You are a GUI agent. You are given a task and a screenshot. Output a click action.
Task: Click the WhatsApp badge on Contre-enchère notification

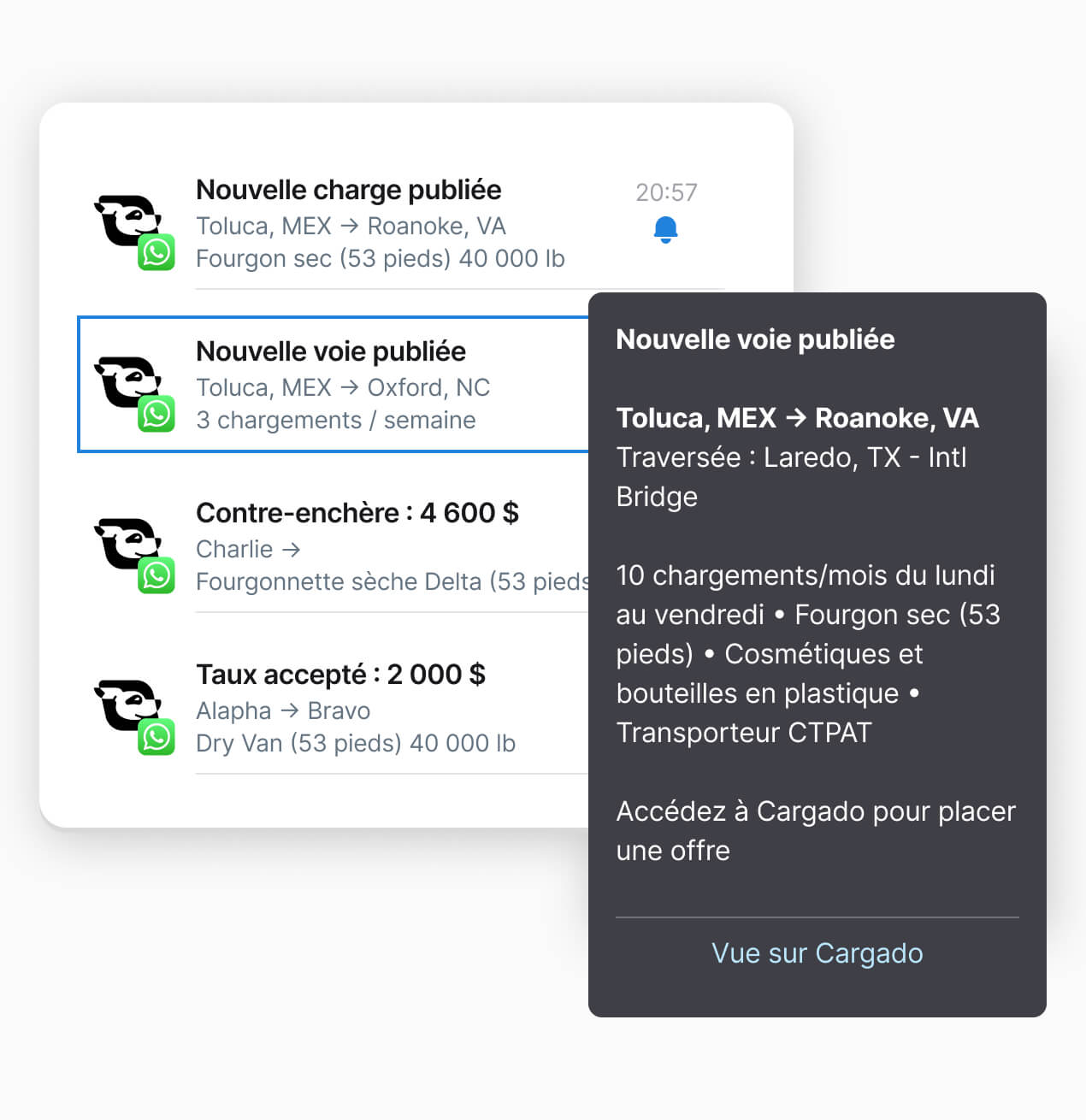tap(157, 575)
